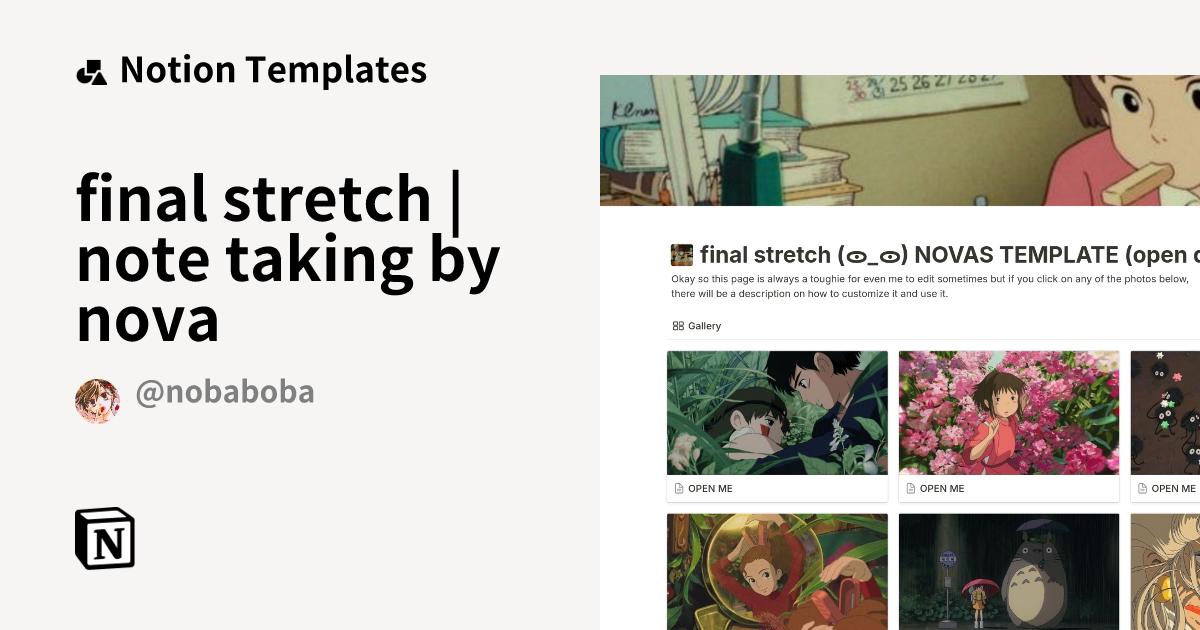Click the page emoji beside the final stretch title
The width and height of the screenshot is (1200, 630).
point(681,255)
